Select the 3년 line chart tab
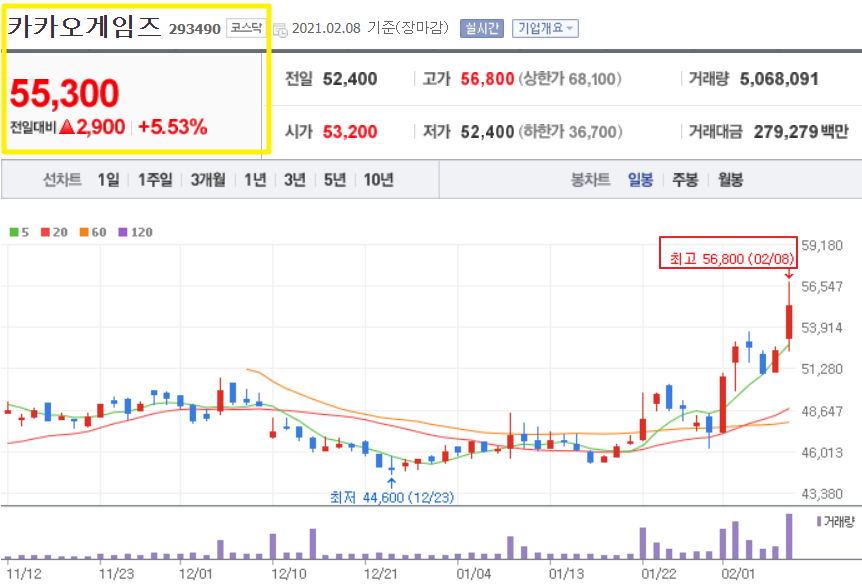The height and width of the screenshot is (587, 862). (x=295, y=180)
